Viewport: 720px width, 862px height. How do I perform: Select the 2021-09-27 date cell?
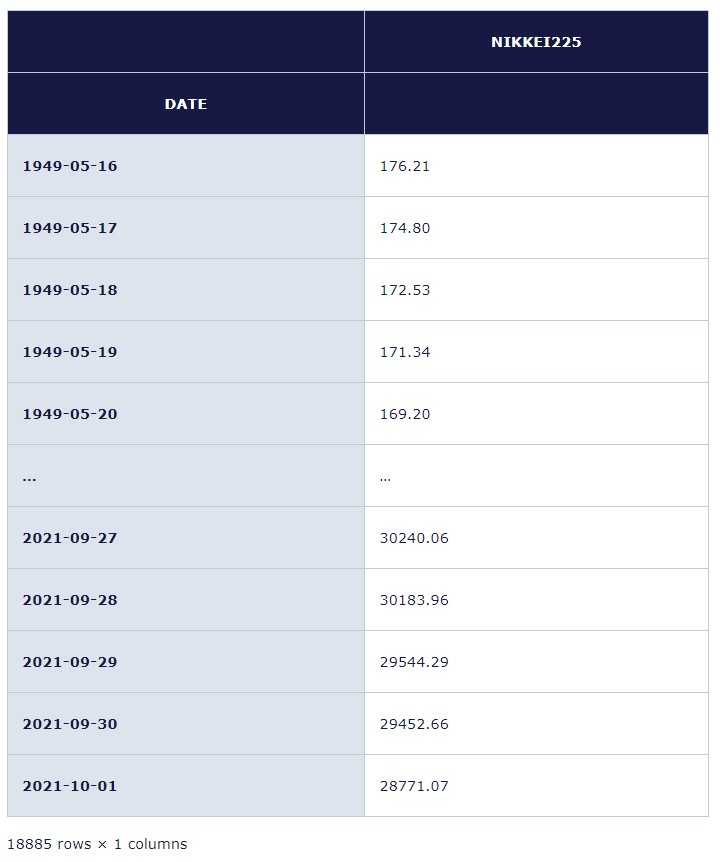tap(70, 538)
